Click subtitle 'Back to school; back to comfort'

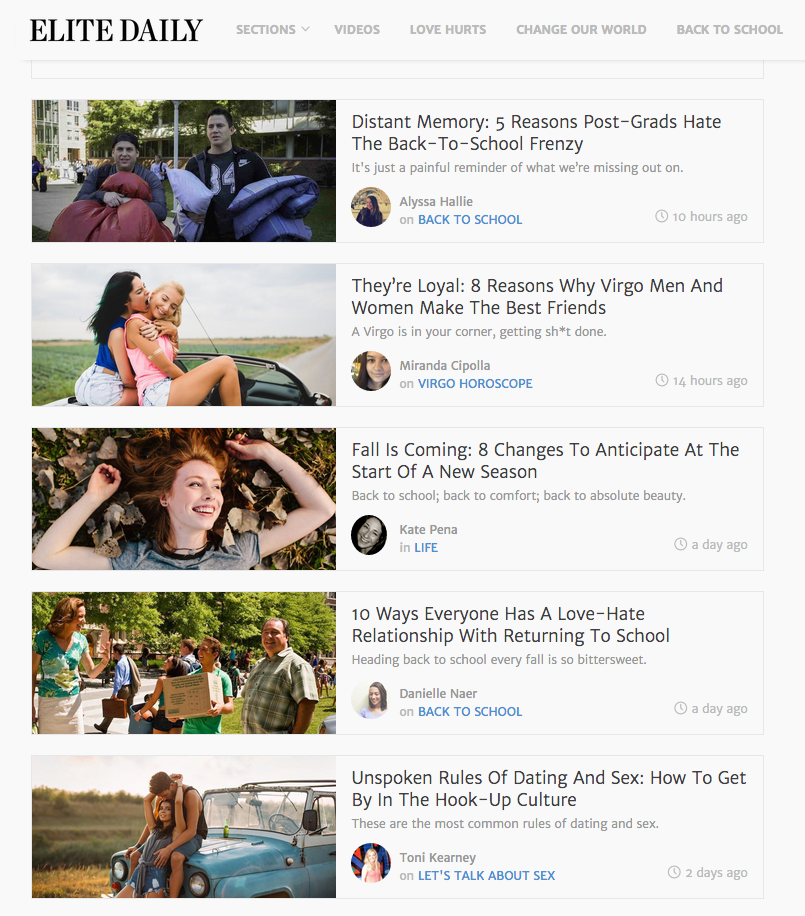click(x=519, y=497)
